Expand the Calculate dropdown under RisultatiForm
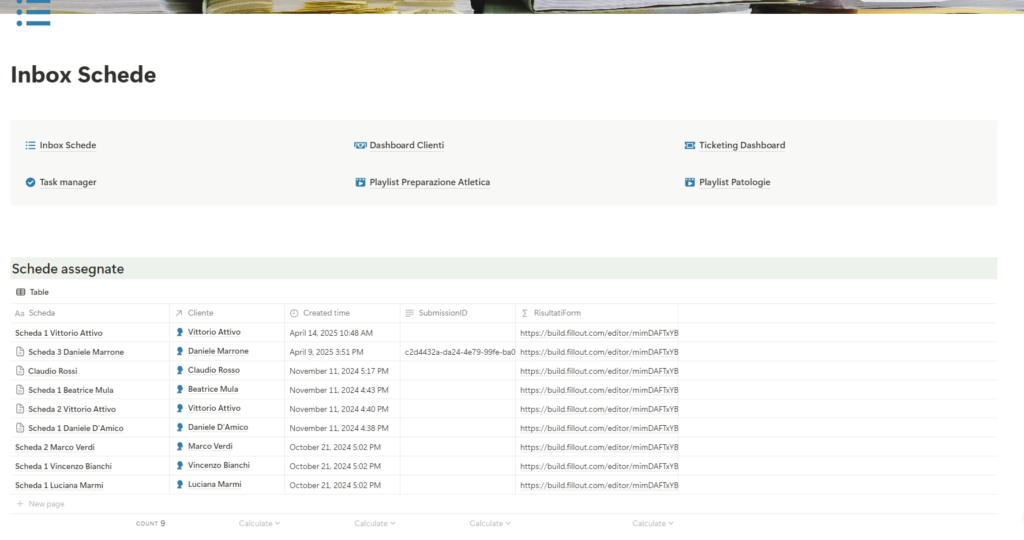Image resolution: width=1024 pixels, height=540 pixels. (652, 523)
